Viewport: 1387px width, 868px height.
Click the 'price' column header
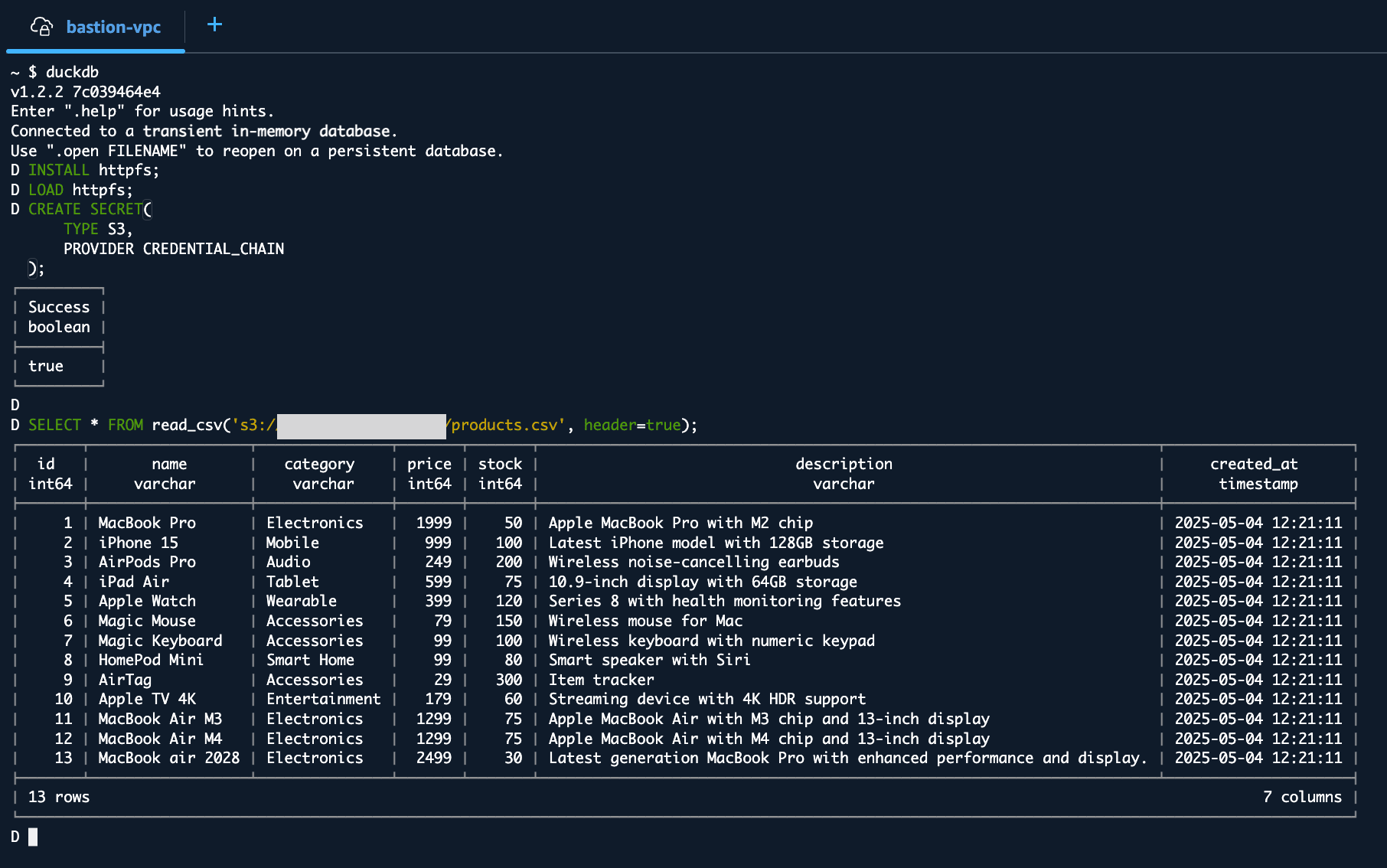point(429,464)
